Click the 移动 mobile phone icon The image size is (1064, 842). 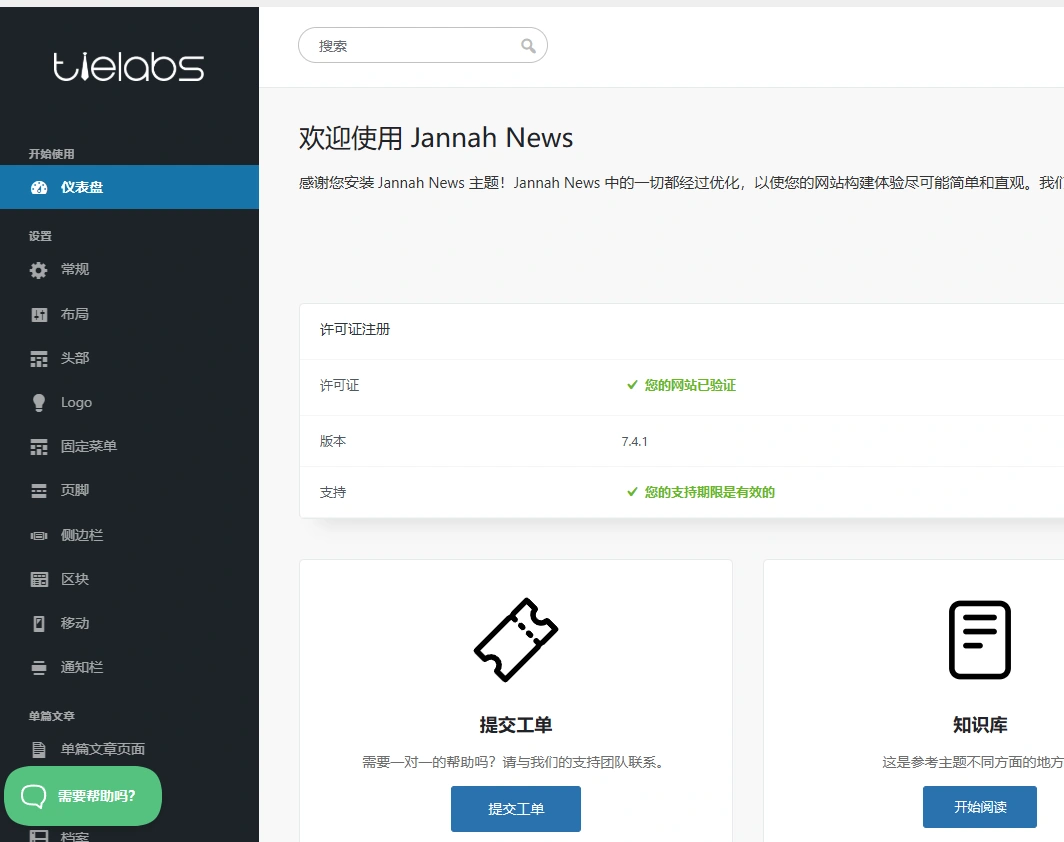point(38,623)
